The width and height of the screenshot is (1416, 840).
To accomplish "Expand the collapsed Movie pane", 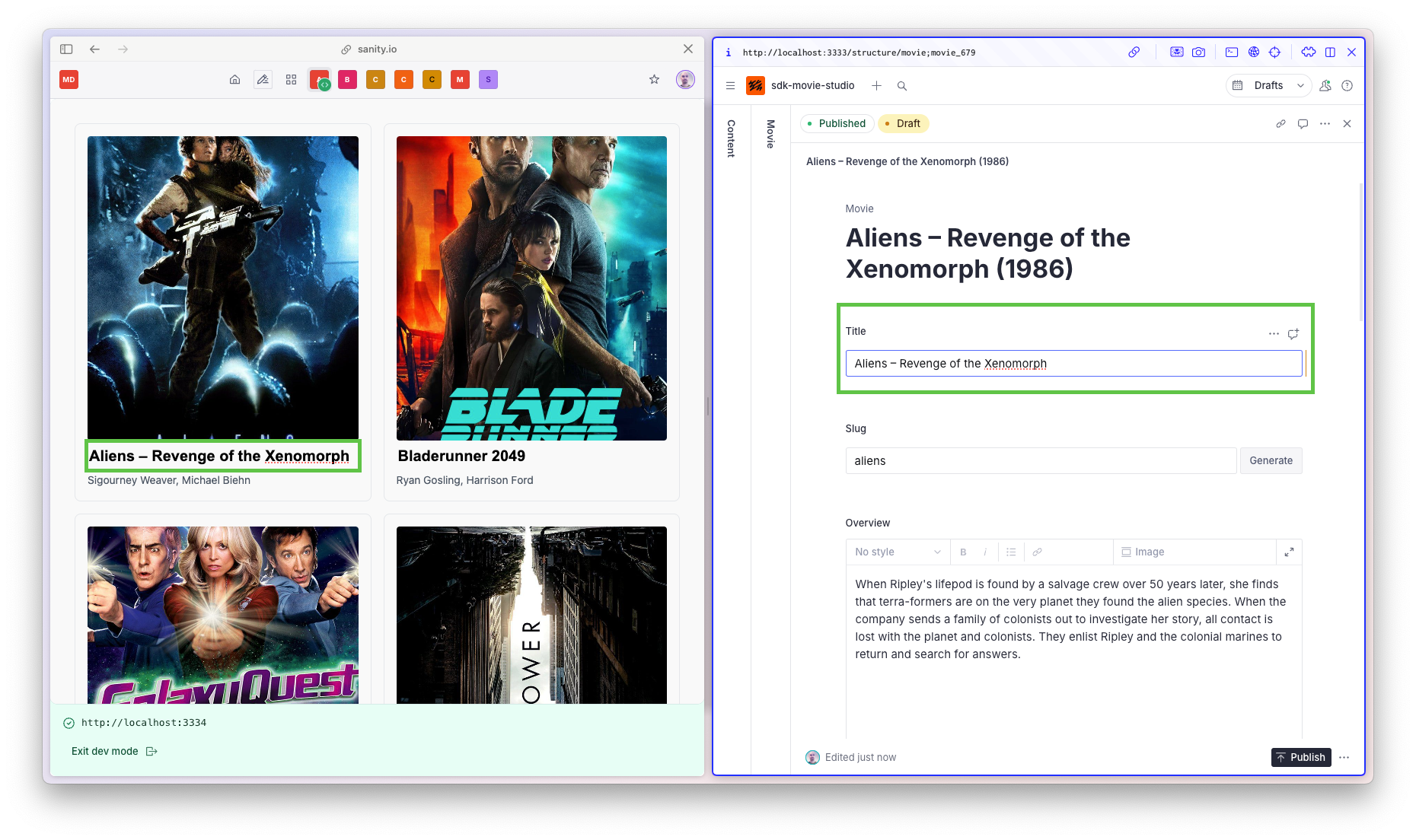I will point(770,134).
